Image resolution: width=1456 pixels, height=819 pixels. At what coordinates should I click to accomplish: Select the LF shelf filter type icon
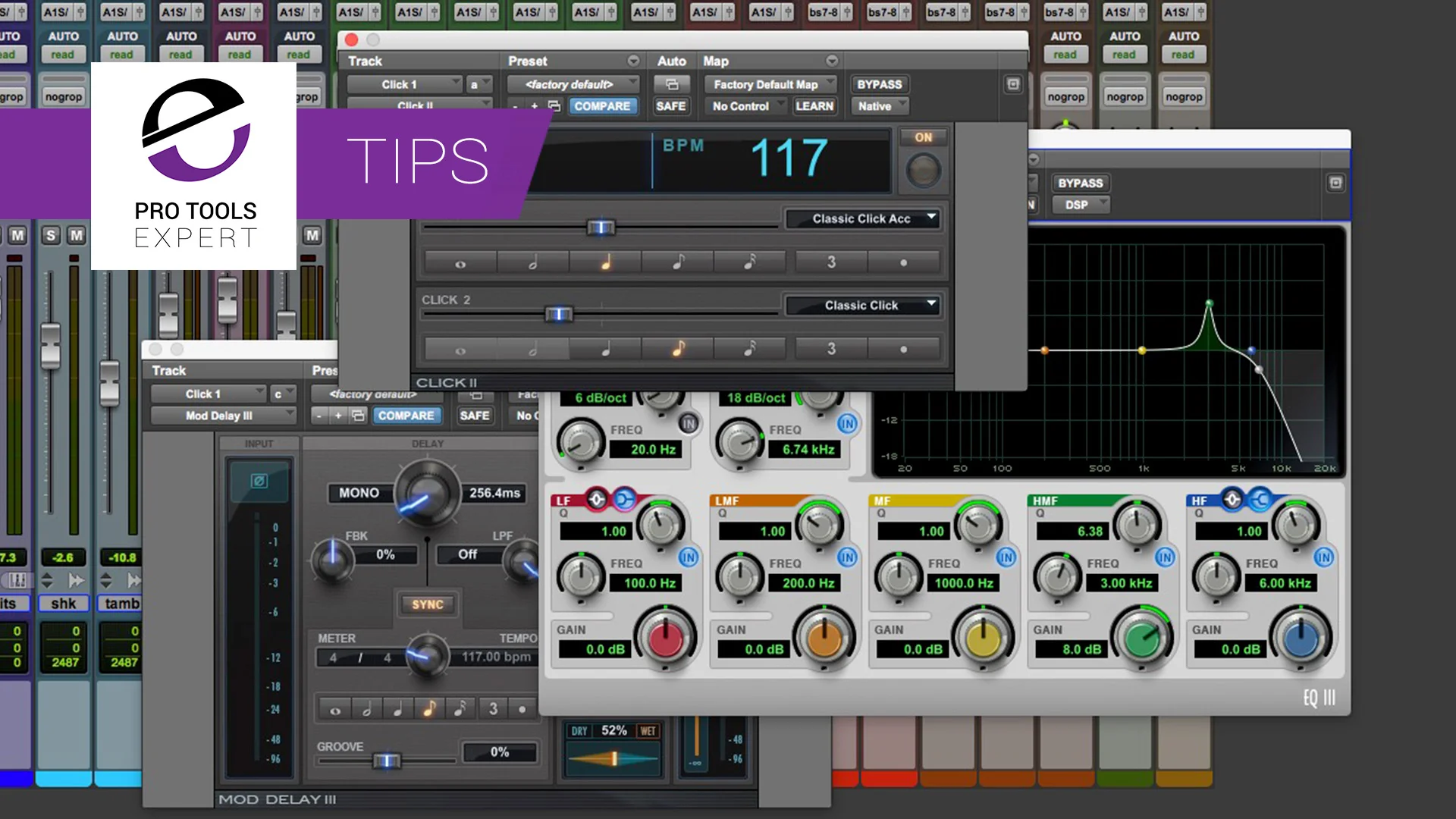pos(623,499)
